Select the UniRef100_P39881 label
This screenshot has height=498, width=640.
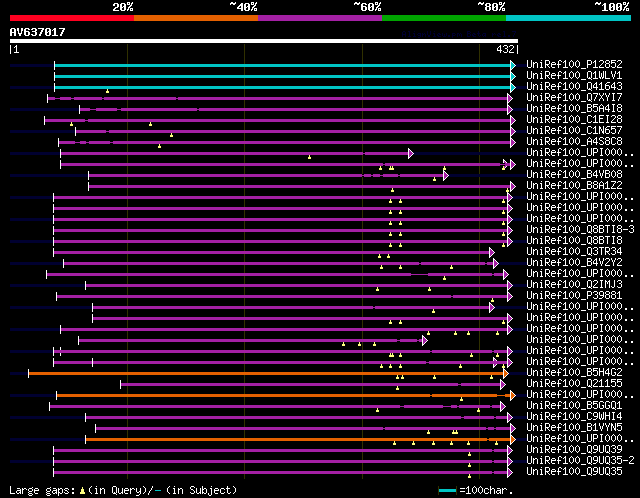(x=574, y=296)
